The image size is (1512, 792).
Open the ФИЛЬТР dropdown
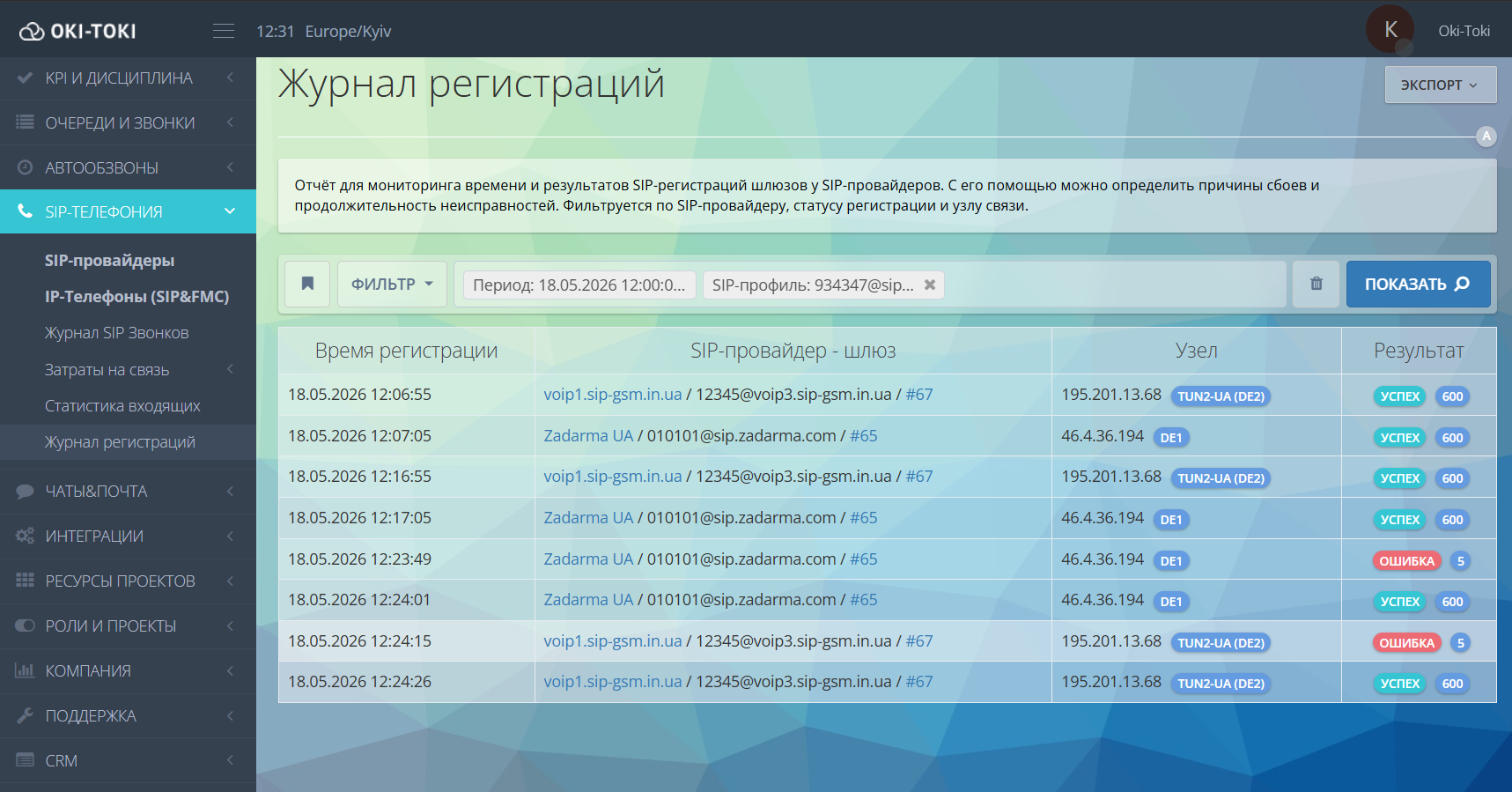click(392, 284)
